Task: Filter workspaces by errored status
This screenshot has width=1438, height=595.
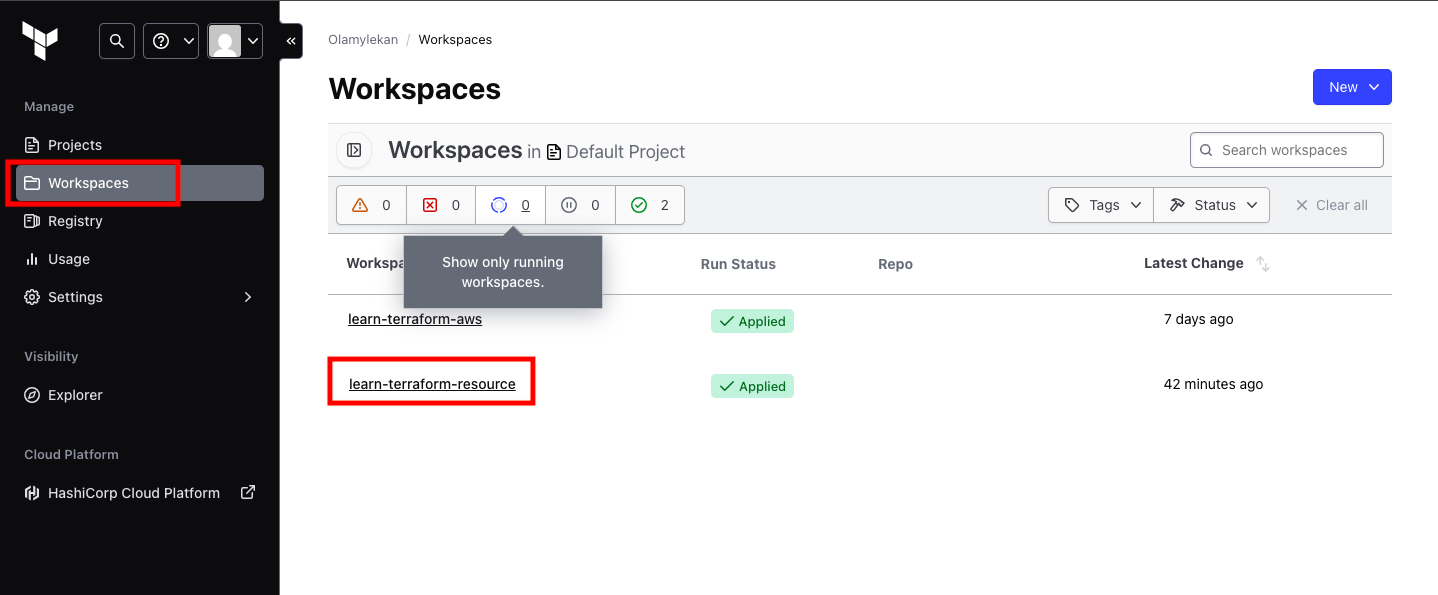Action: pos(441,205)
